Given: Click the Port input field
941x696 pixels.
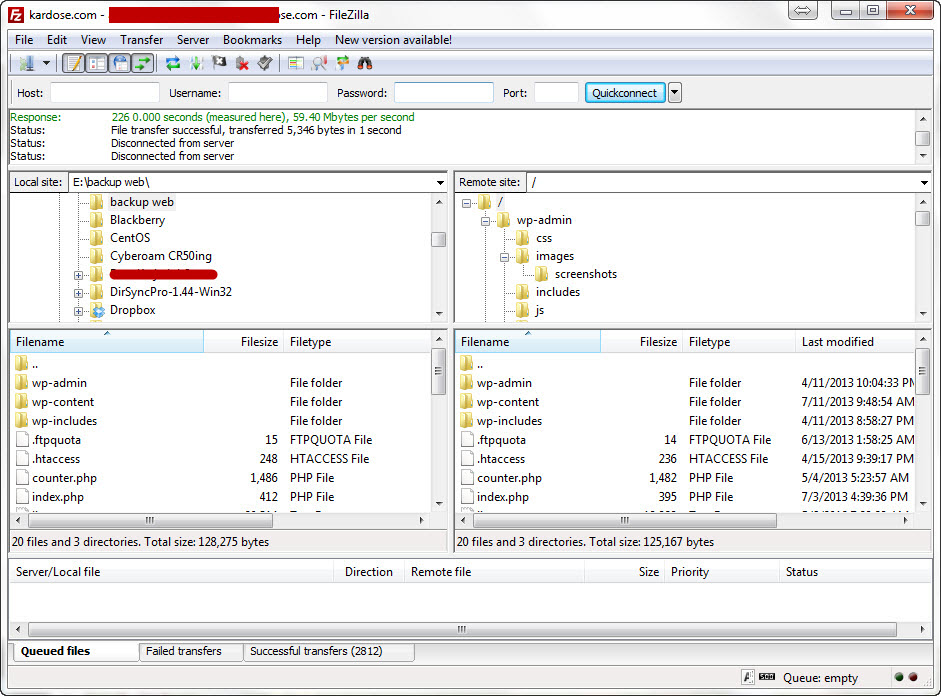Looking at the screenshot, I should coord(556,93).
